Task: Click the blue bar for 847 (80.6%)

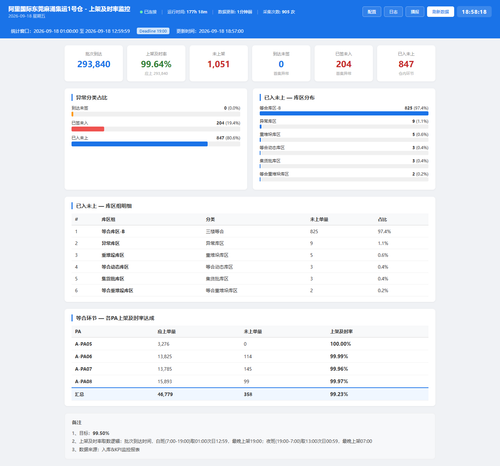Action: tap(139, 144)
